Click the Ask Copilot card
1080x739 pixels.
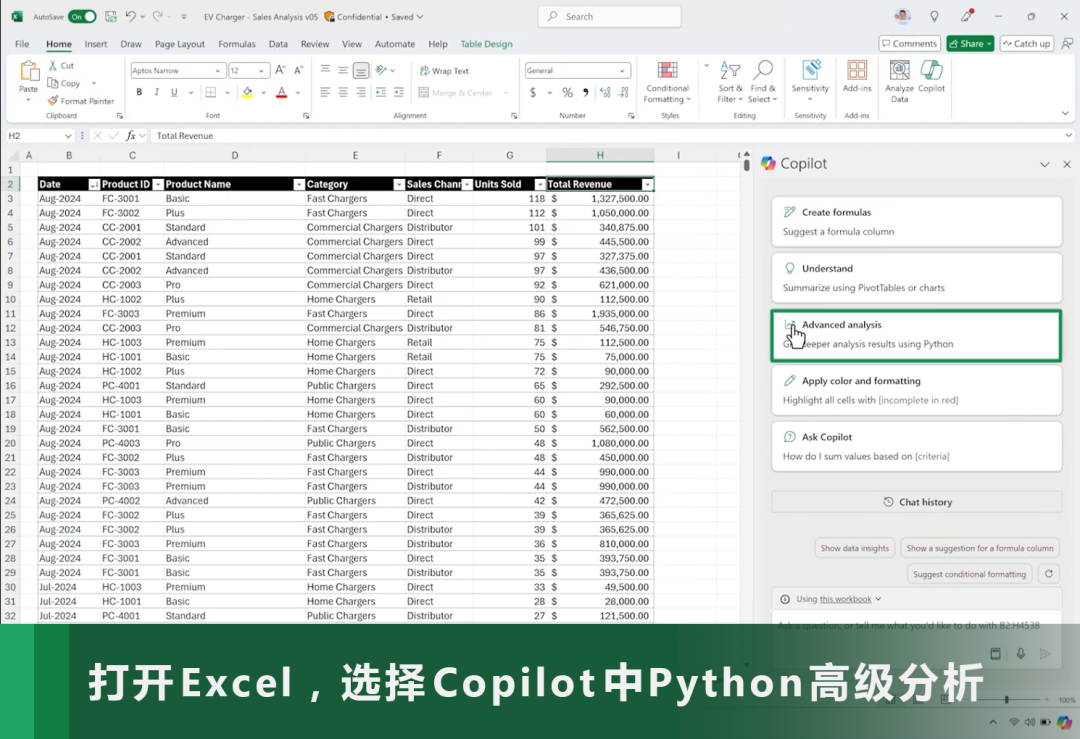[x=916, y=446]
